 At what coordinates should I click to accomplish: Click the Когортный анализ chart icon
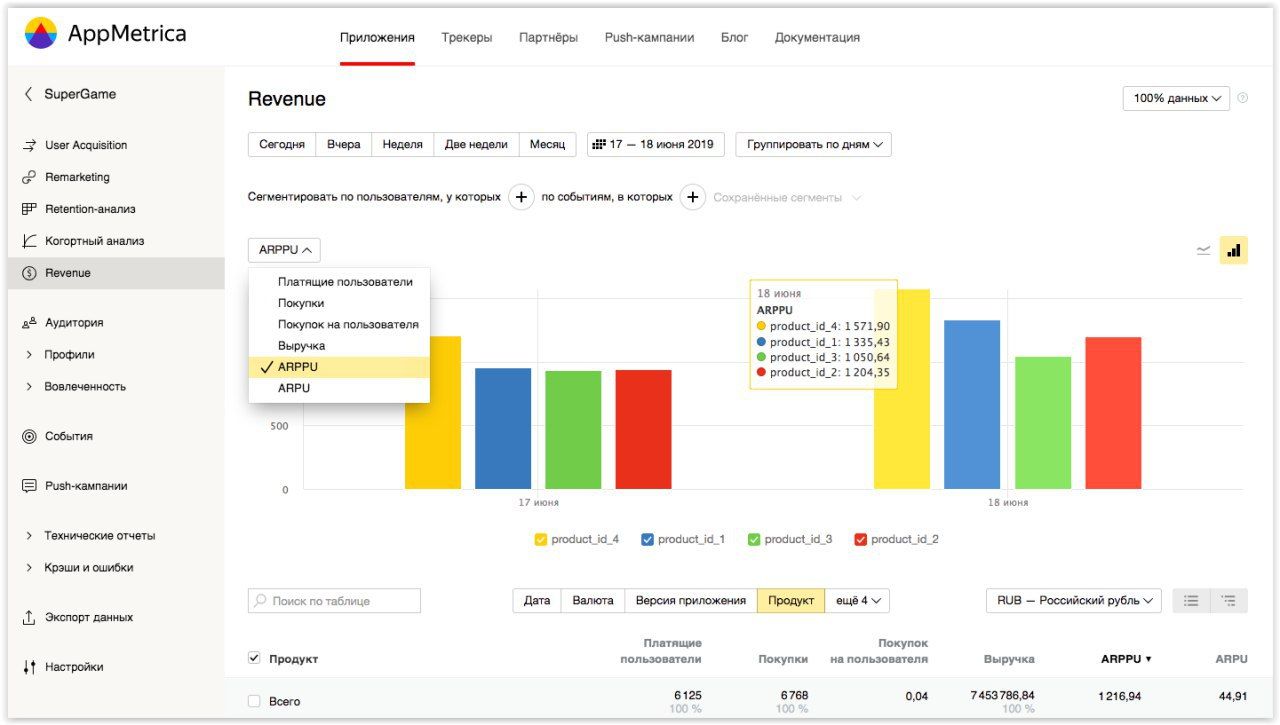29,241
